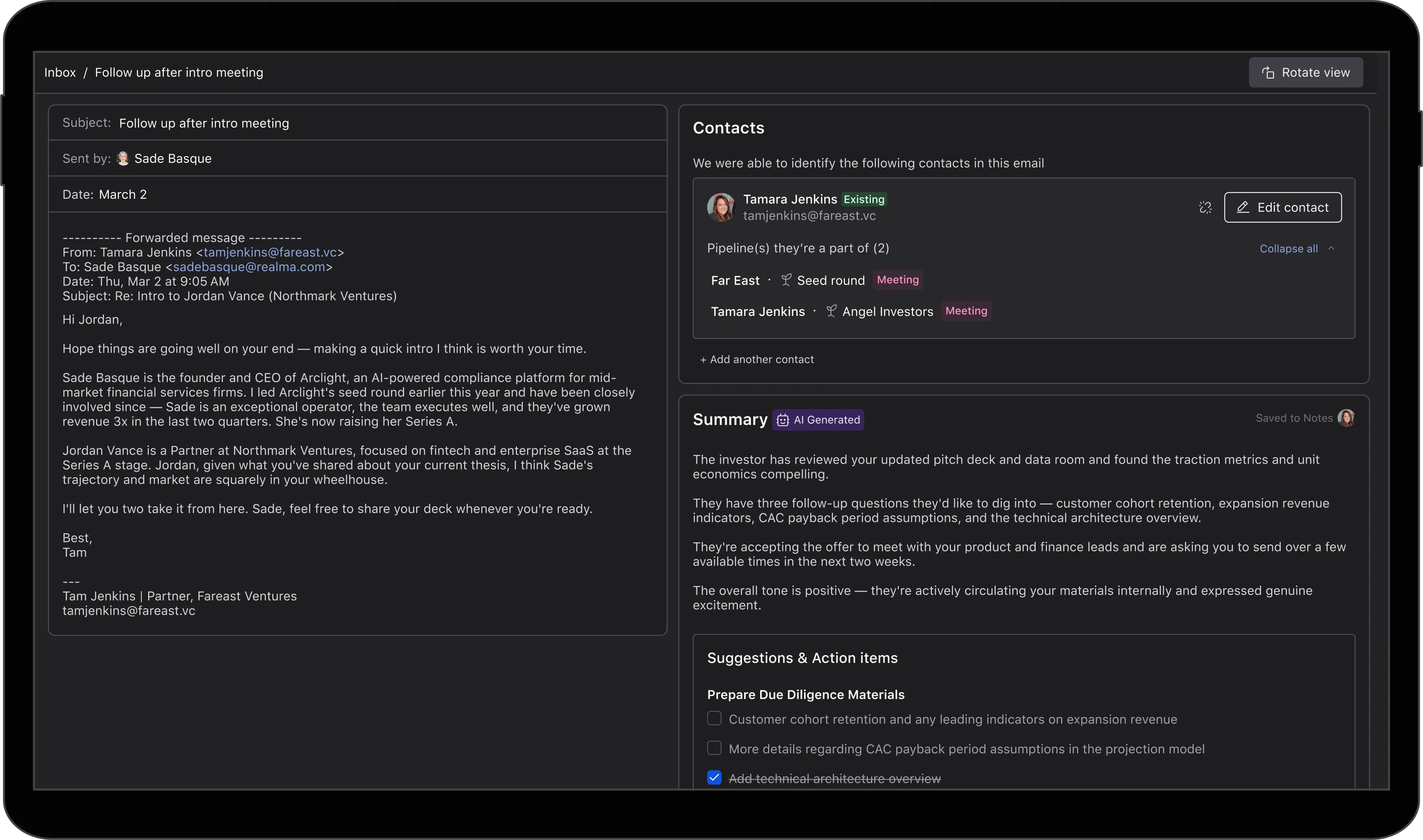The height and width of the screenshot is (840, 1423).
Task: Click contact email tamjenkins@fareast.vc under Tamara Jenkins
Action: [x=809, y=216]
